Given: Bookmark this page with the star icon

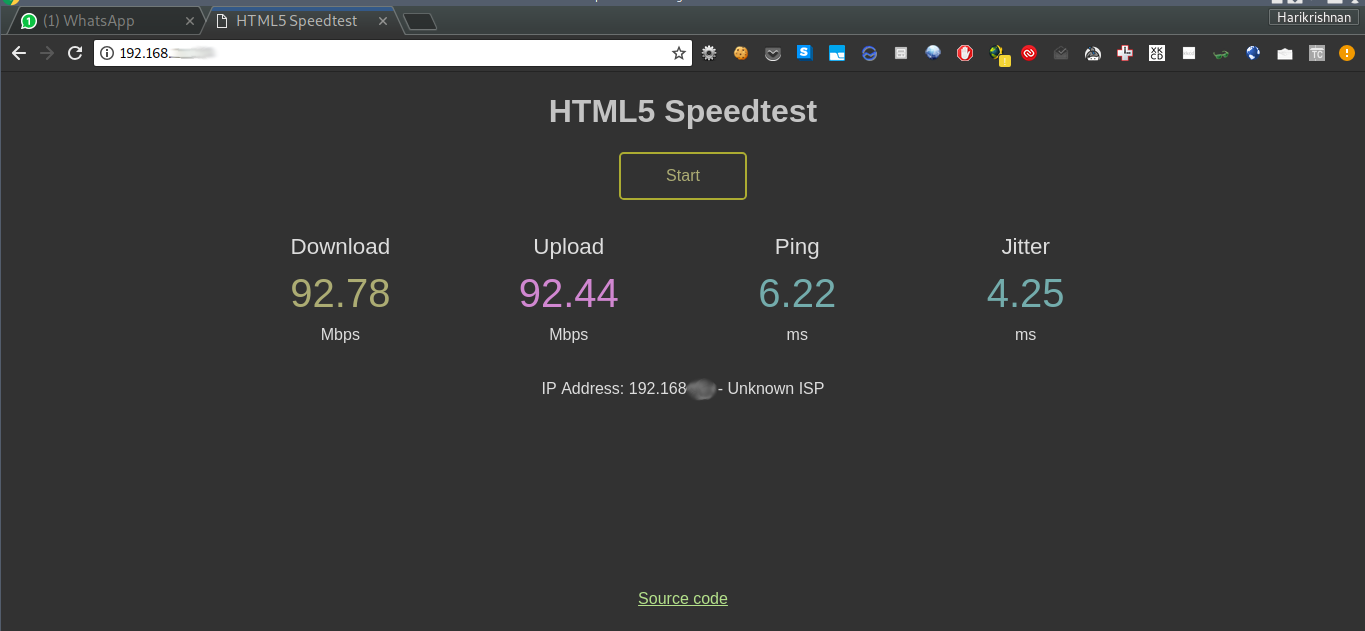Looking at the screenshot, I should pos(679,53).
